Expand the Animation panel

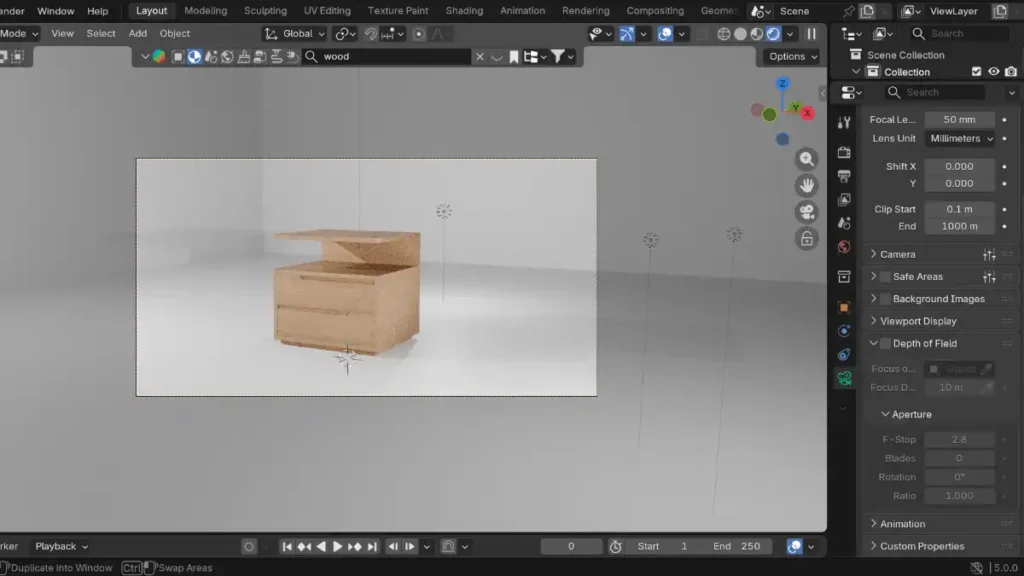coord(902,524)
